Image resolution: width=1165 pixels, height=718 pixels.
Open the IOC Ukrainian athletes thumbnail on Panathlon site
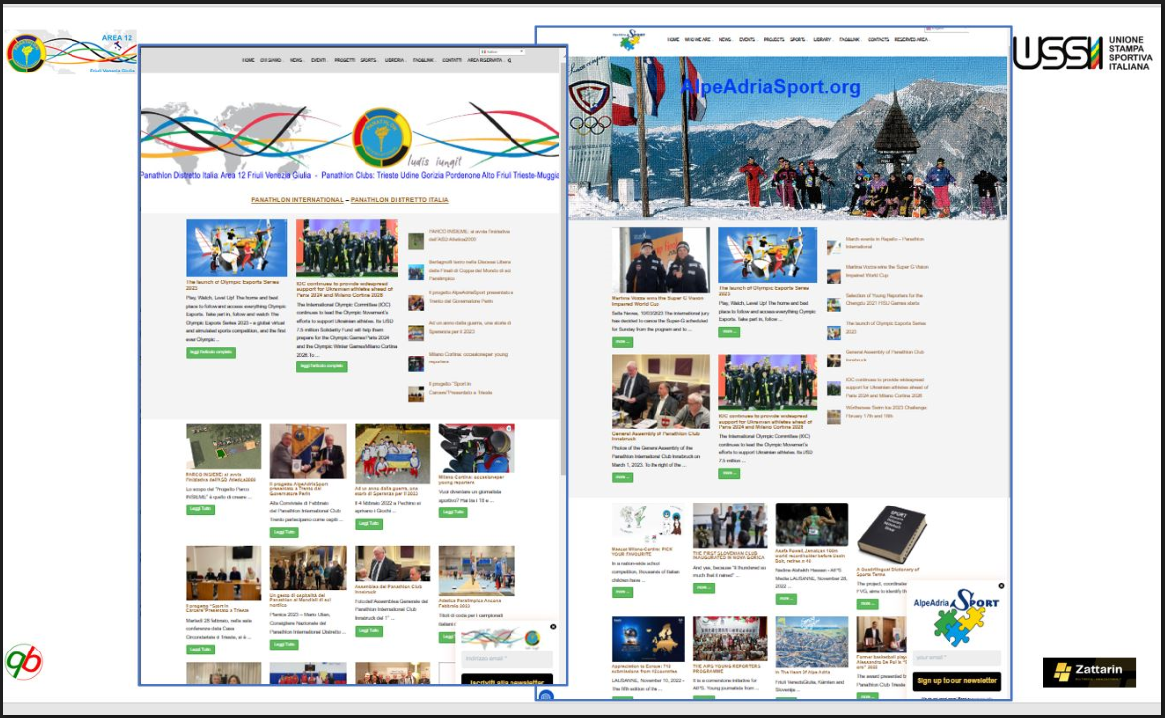346,248
